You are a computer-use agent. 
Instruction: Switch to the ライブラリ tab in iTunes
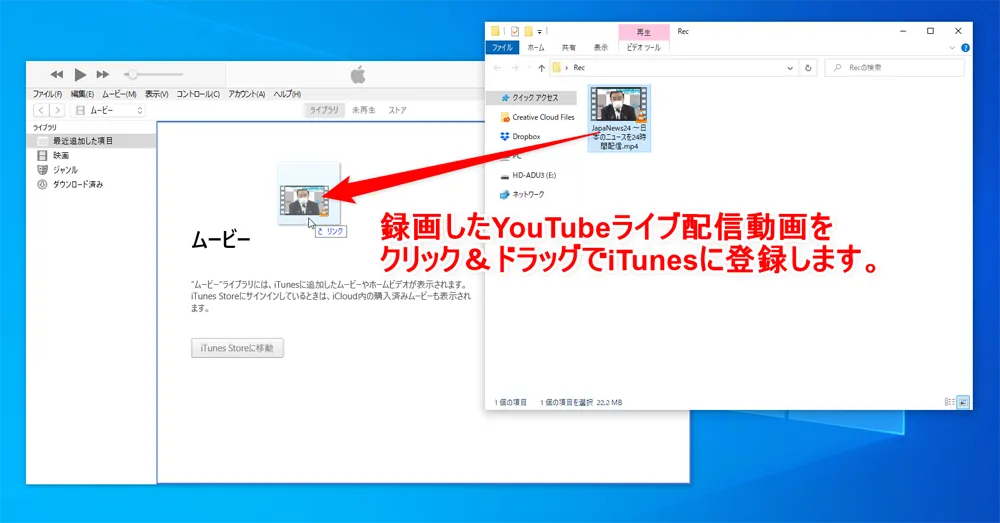[324, 110]
